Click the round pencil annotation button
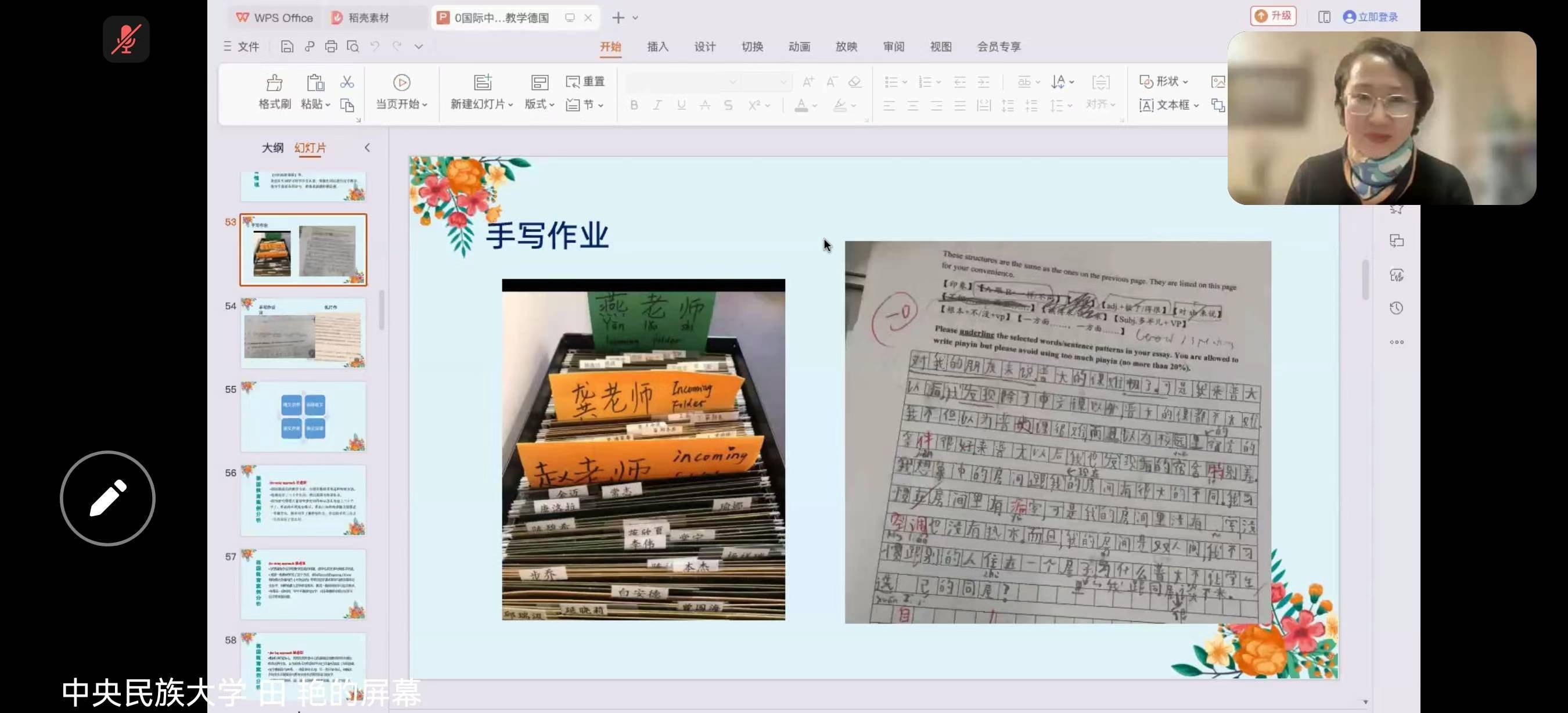The image size is (1568, 713). [108, 498]
